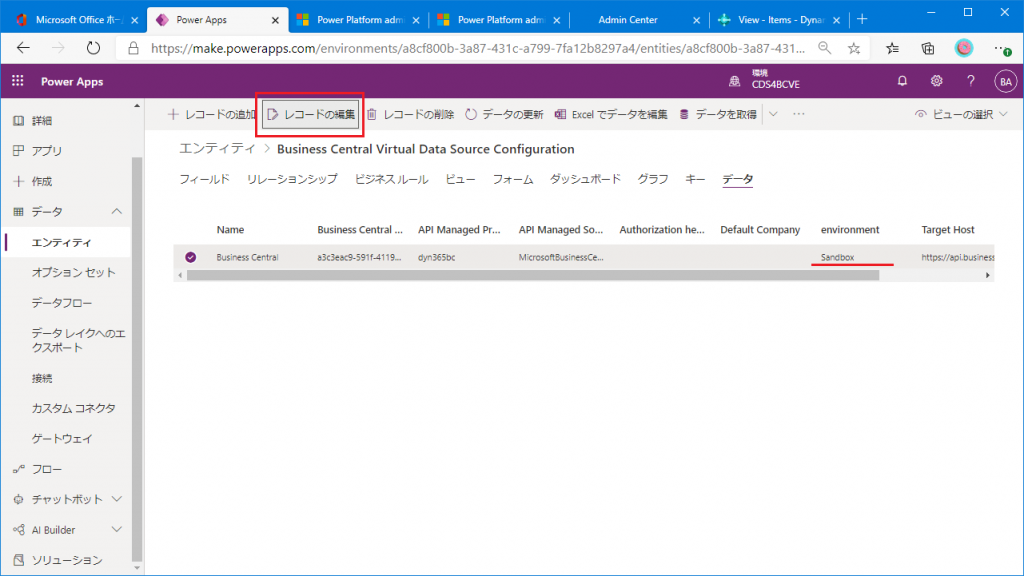Select エンティティ in the left navigation
This screenshot has height=576, width=1024.
pos(61,242)
